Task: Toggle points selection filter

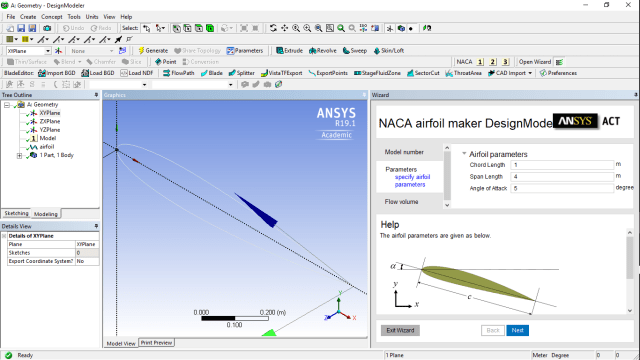Action: [x=176, y=28]
